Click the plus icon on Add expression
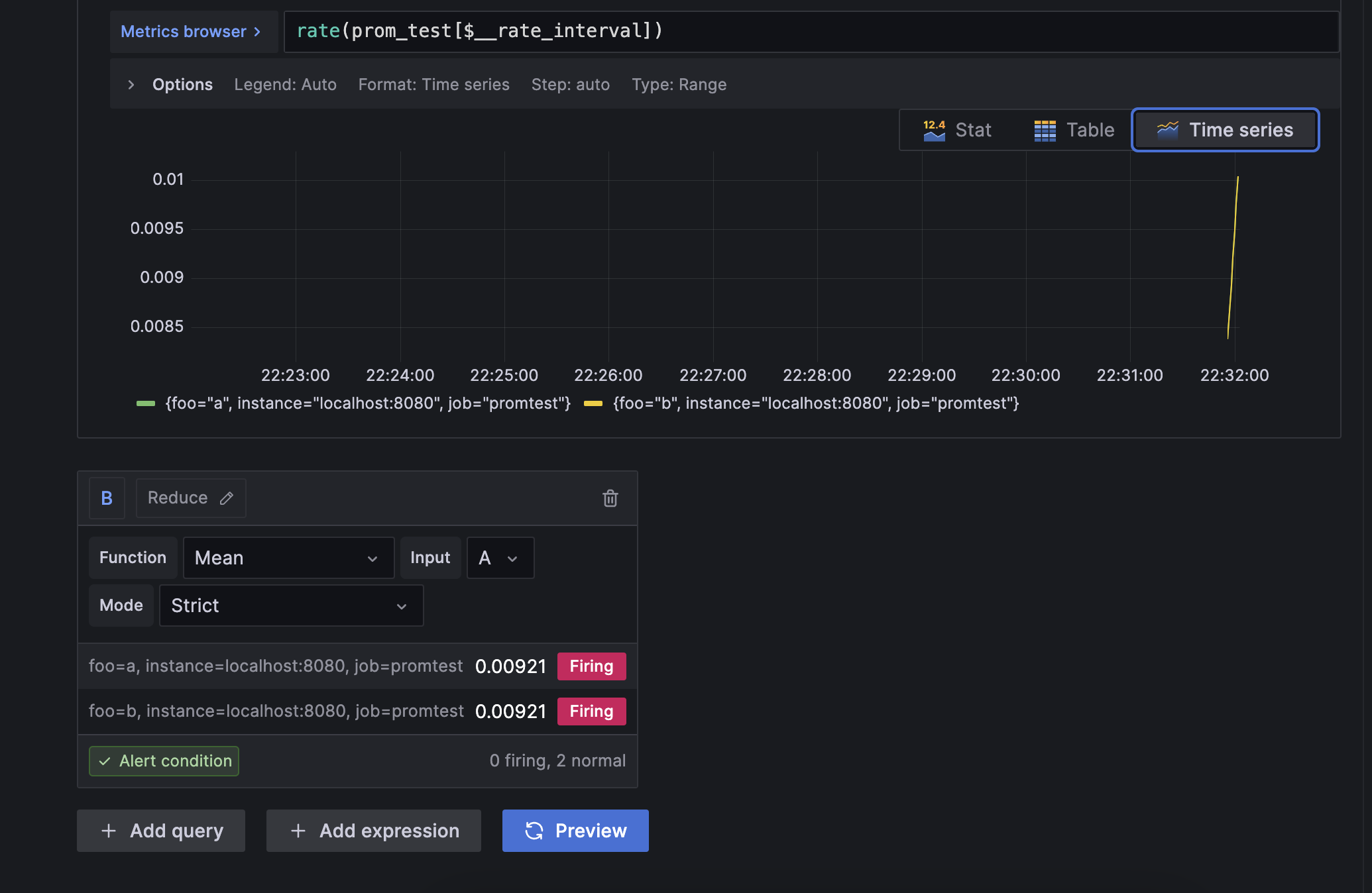The image size is (1372, 893). (298, 831)
